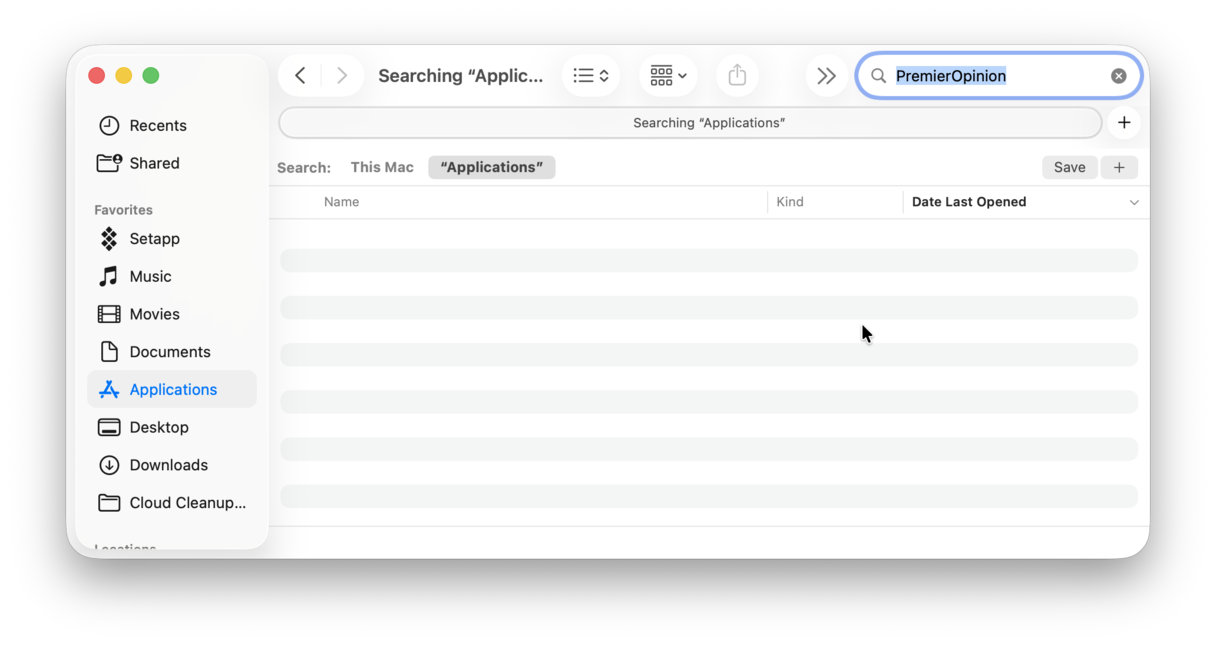Open the Cloud Cleanup folder
The height and width of the screenshot is (646, 1216).
coord(172,503)
